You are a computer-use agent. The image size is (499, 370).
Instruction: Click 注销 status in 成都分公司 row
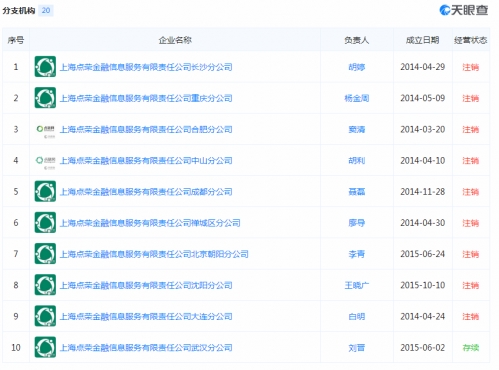click(x=471, y=192)
